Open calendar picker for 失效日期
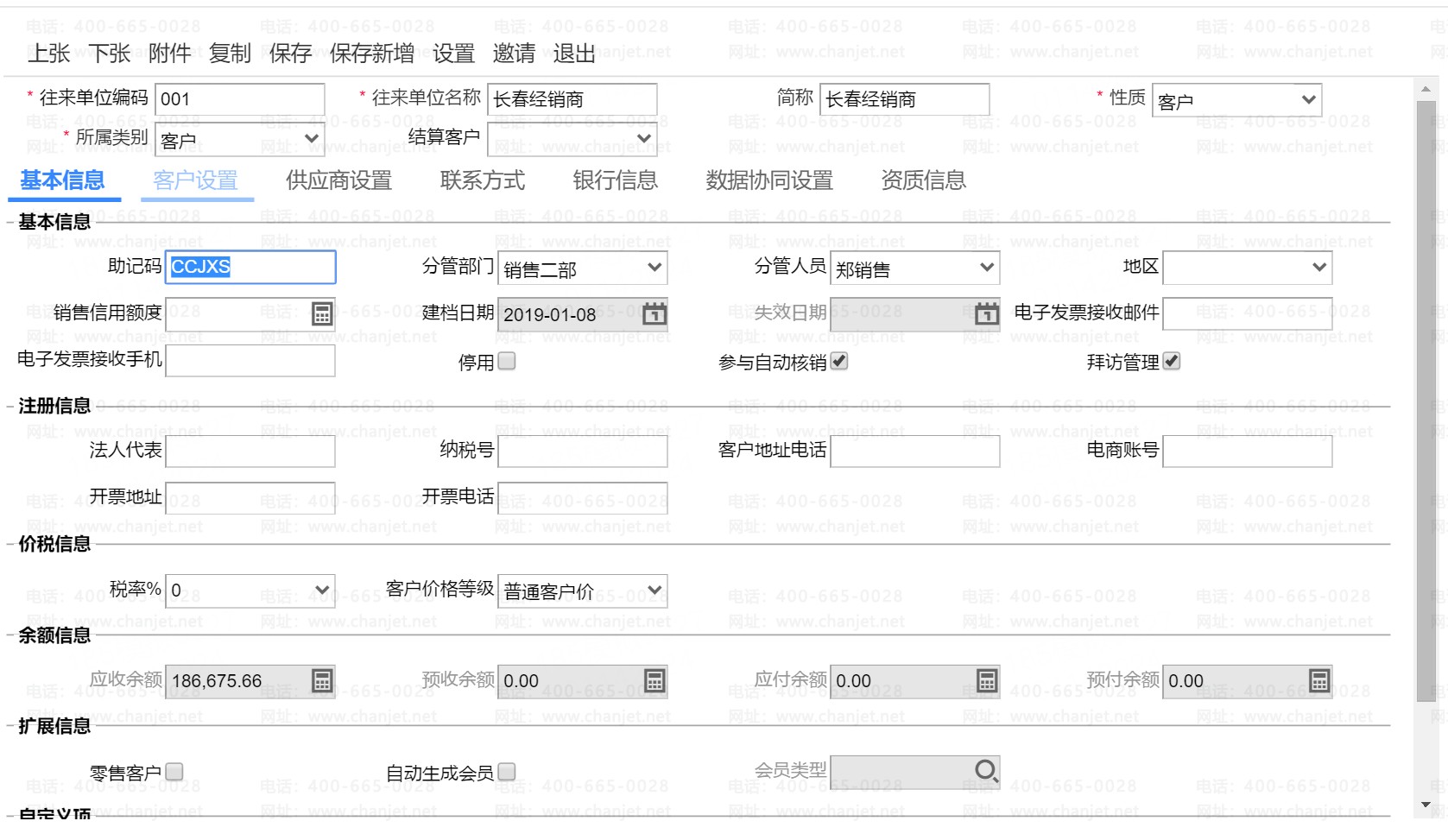The image size is (1448, 840). point(987,314)
